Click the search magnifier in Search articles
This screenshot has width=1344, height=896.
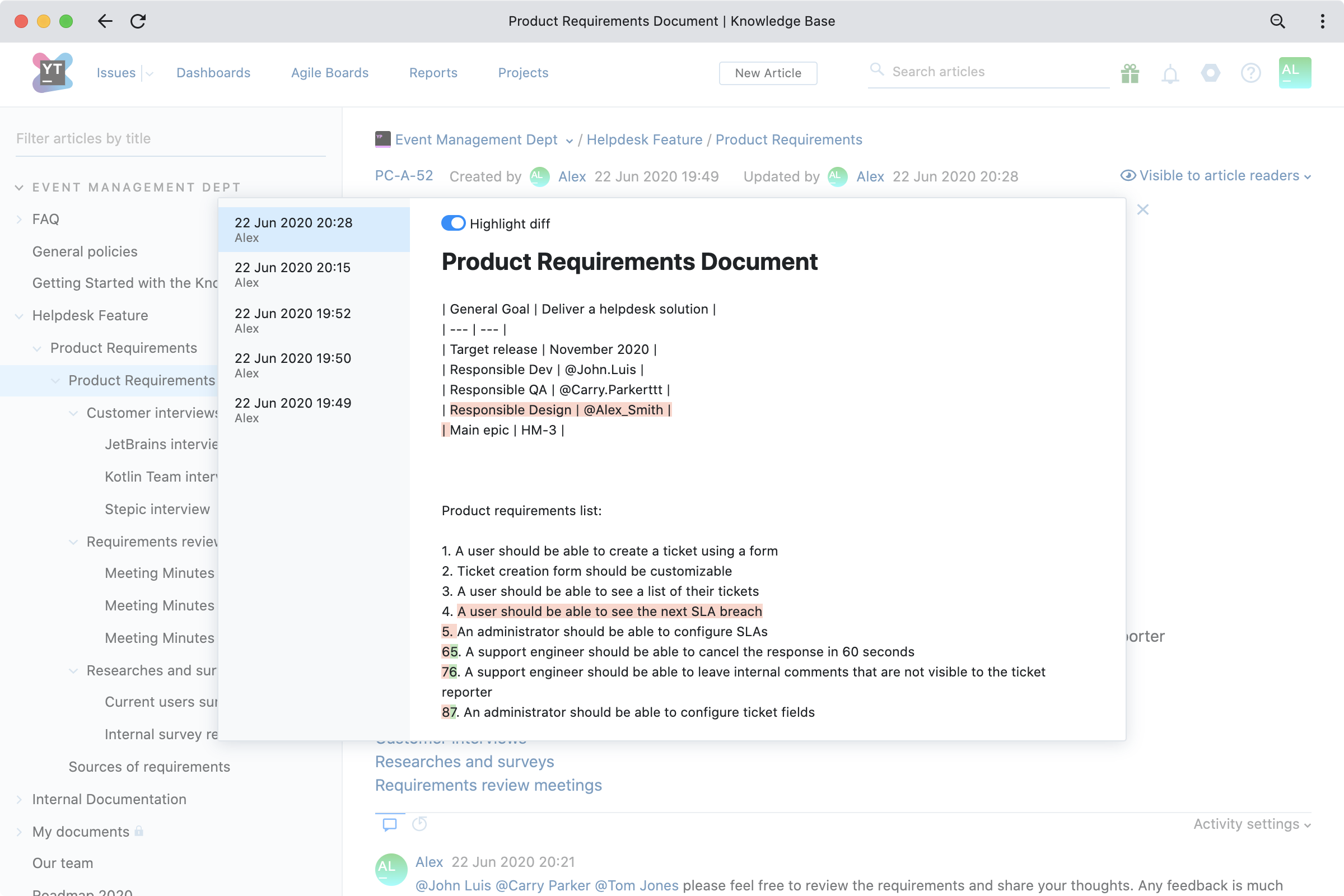876,69
